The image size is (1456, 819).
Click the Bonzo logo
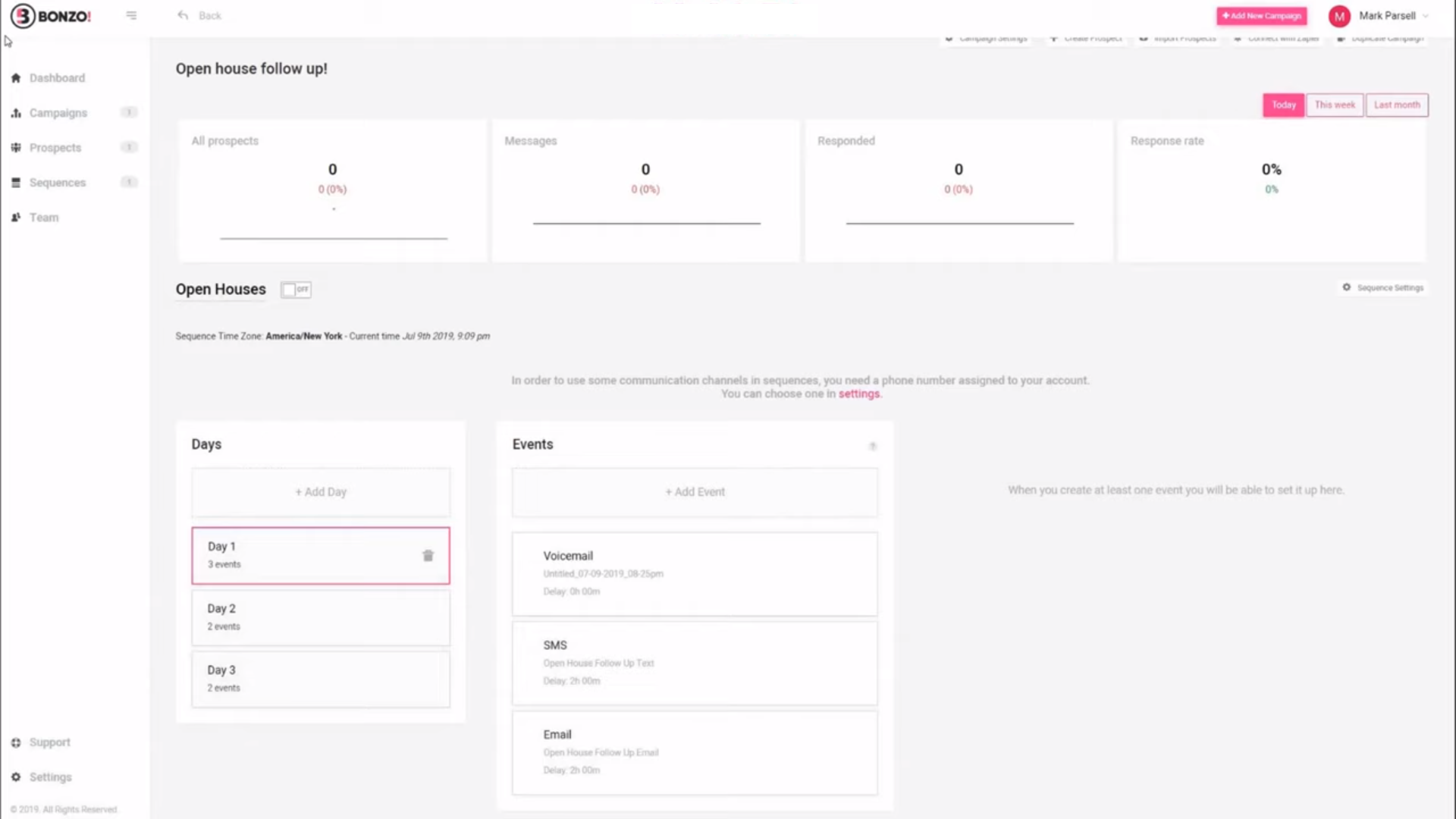click(50, 15)
